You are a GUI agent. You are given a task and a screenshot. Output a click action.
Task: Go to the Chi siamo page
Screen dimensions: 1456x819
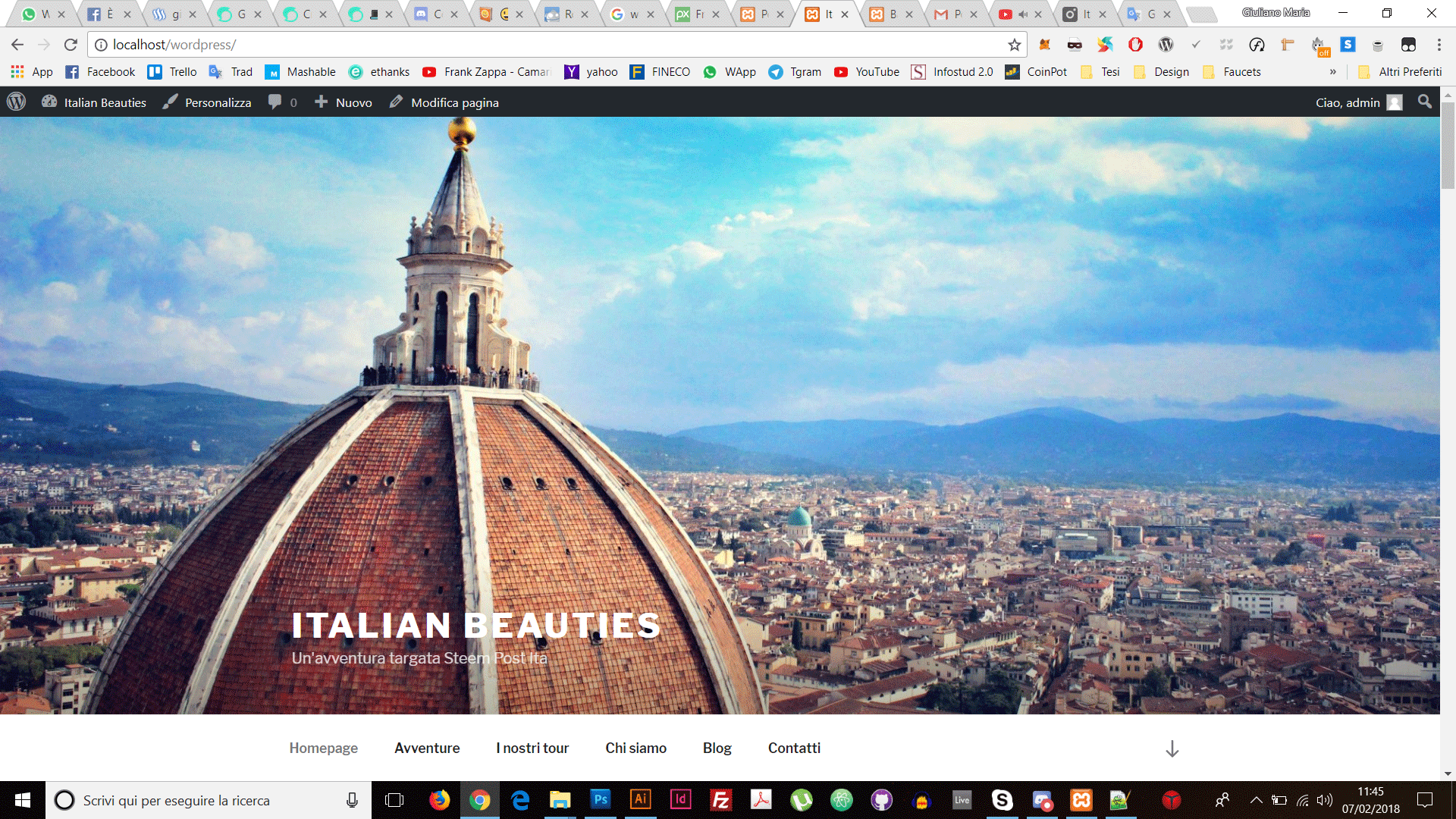click(635, 748)
